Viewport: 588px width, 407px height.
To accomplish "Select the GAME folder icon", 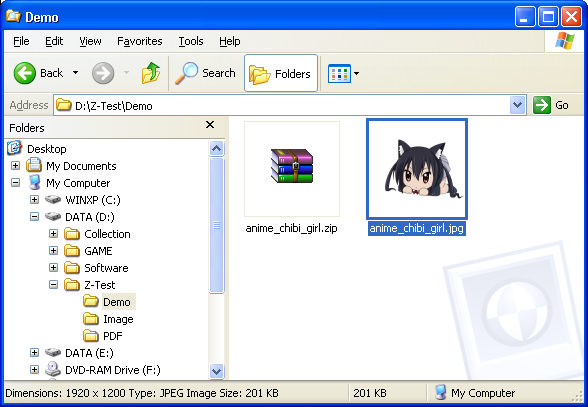I will point(72,251).
